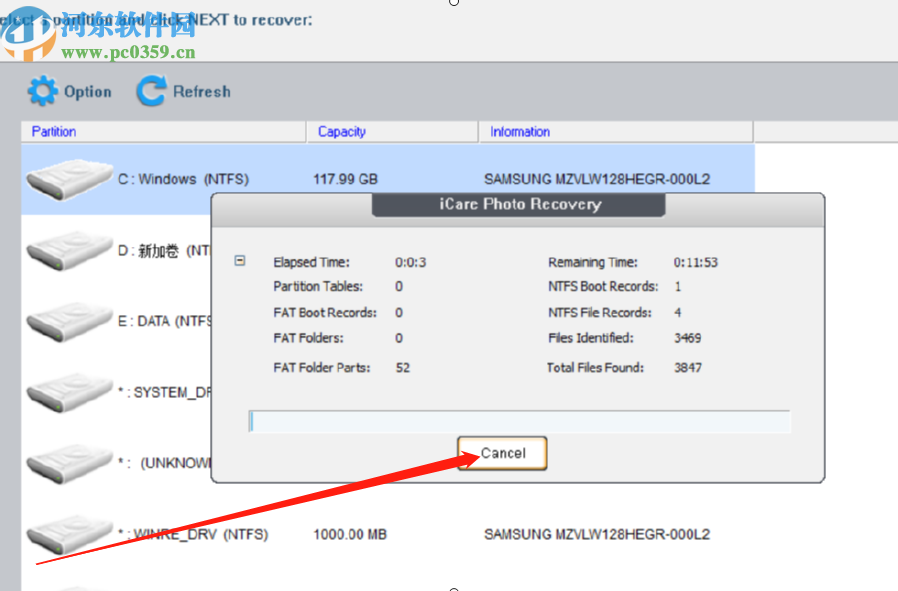Select the D: drive icon

[69, 250]
